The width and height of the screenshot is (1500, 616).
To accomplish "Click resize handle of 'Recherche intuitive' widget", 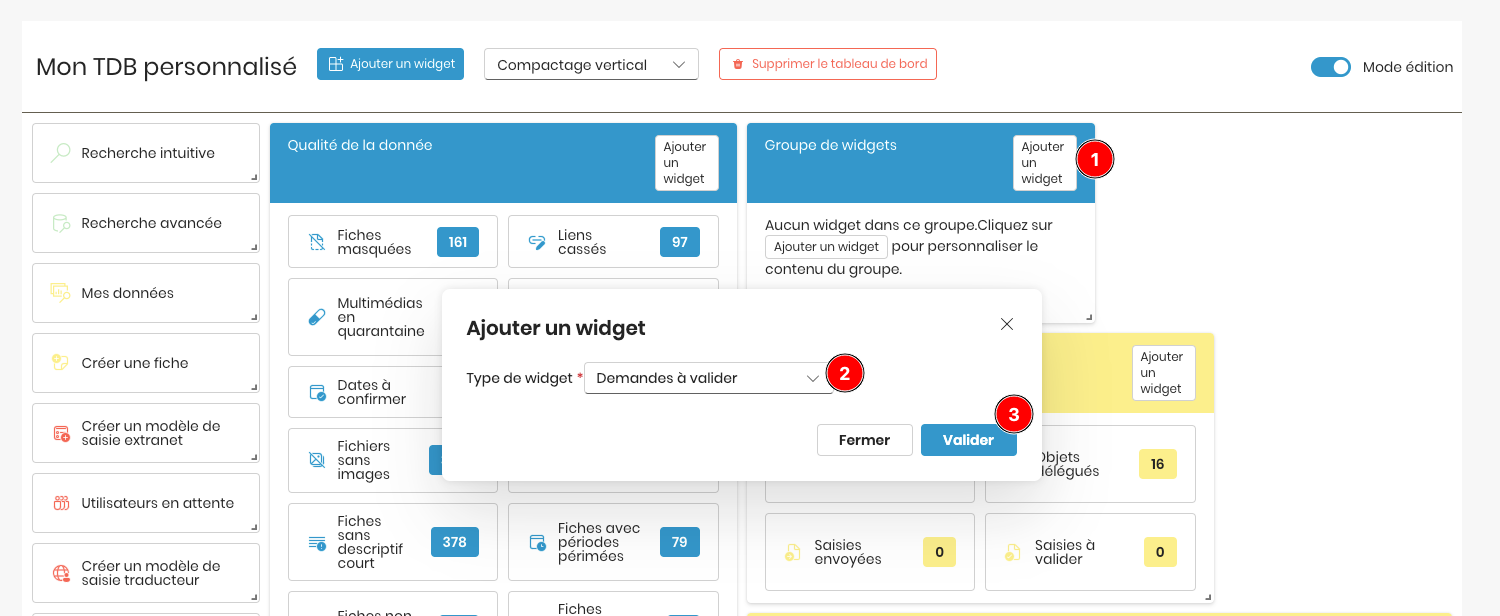I will tap(254, 177).
